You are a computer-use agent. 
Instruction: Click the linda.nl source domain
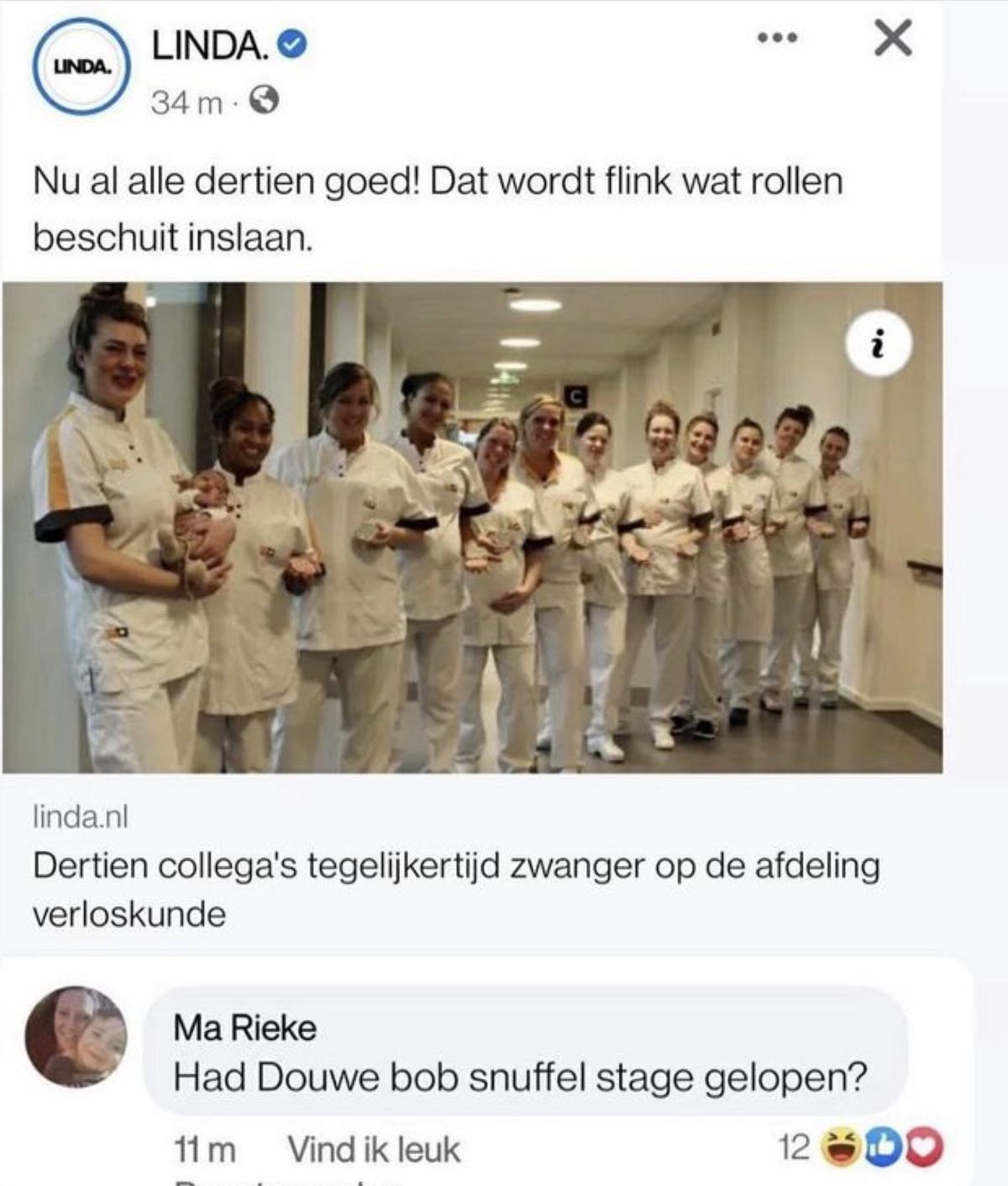(x=81, y=816)
